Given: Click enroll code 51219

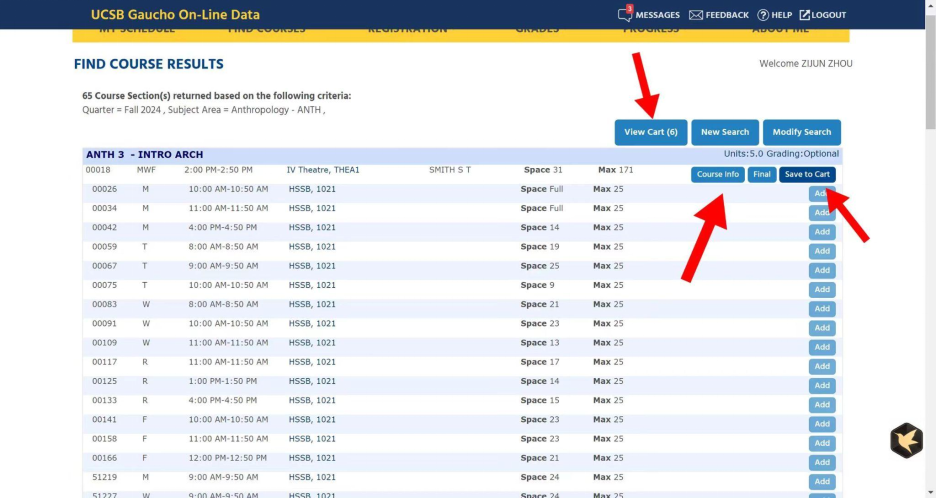Looking at the screenshot, I should click(104, 477).
